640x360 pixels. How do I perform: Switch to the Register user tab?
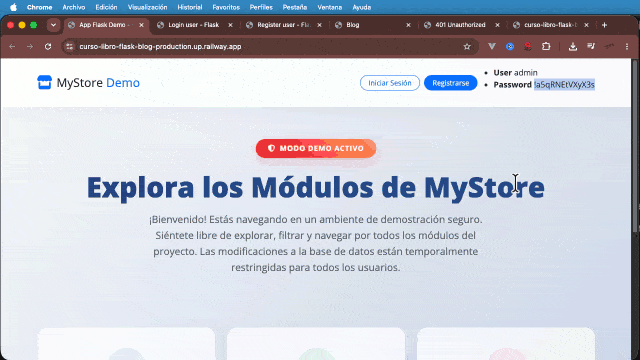tap(283, 25)
